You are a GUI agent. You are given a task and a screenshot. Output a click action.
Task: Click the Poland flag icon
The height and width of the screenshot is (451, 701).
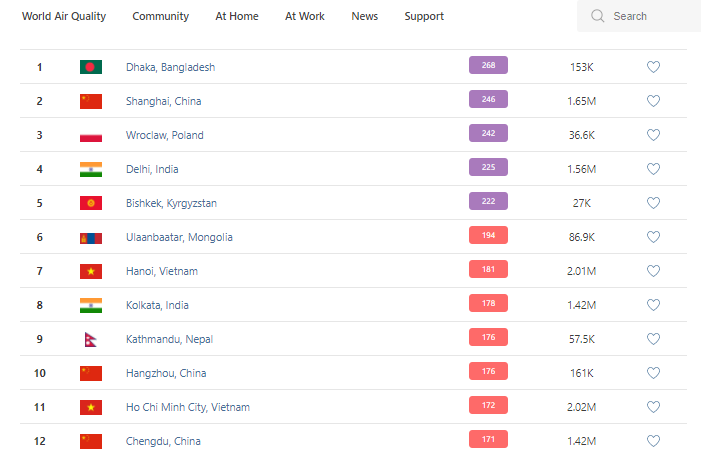pyautogui.click(x=91, y=135)
